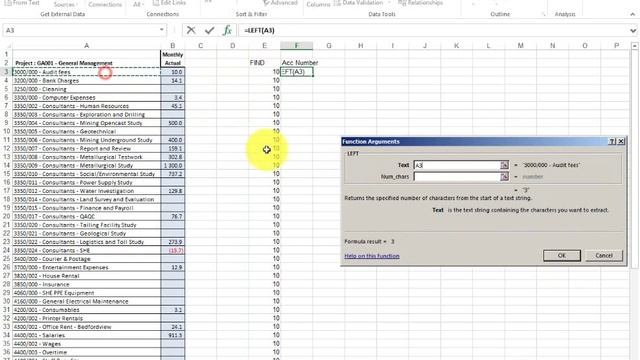Viewport: 640px width, 360px height.
Task: Open the Insert Function fx button
Action: (x=227, y=30)
